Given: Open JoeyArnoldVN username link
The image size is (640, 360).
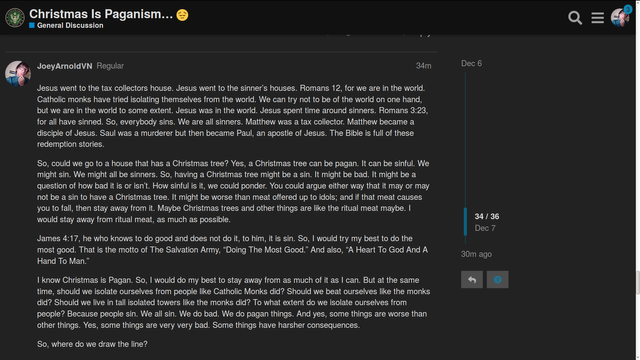Looking at the screenshot, I should click(64, 66).
